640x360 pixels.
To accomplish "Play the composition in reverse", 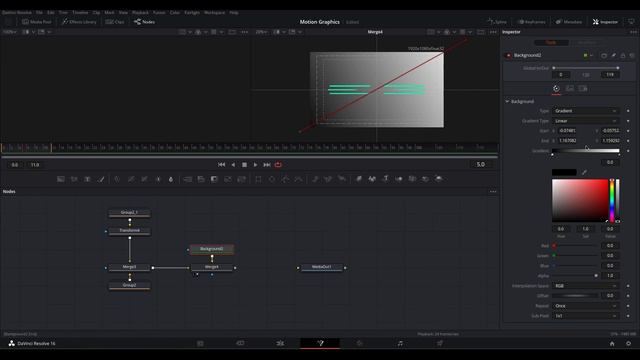I will [x=233, y=164].
